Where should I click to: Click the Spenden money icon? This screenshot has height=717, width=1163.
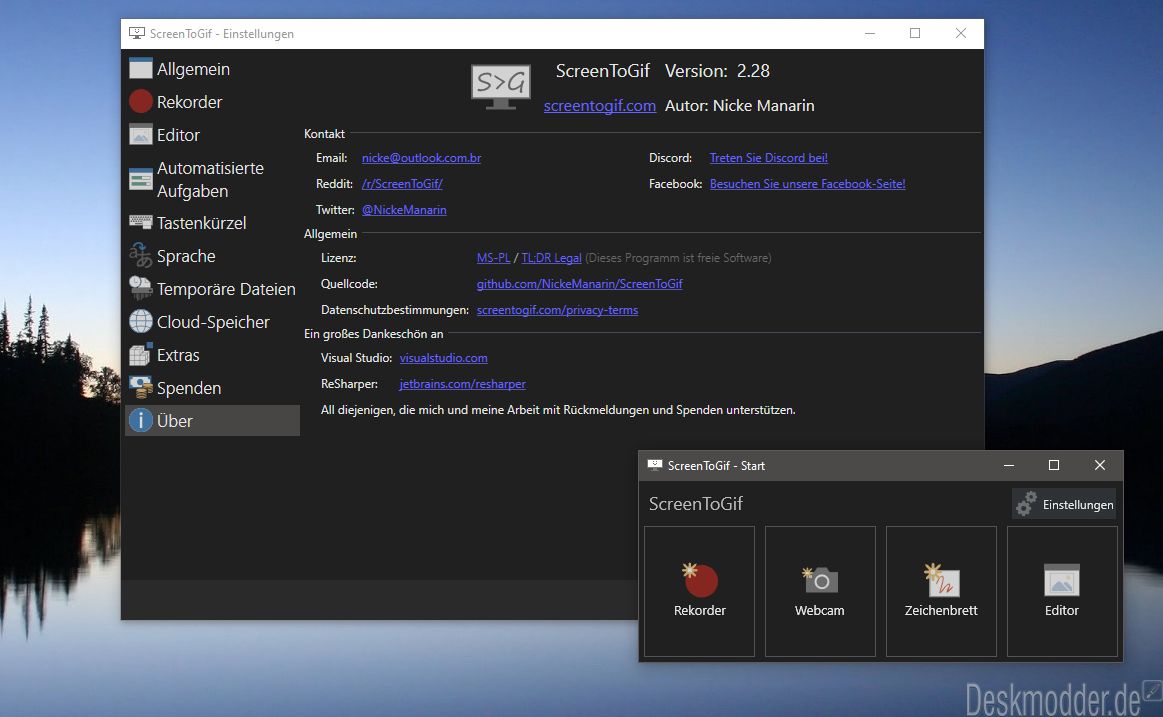point(140,388)
